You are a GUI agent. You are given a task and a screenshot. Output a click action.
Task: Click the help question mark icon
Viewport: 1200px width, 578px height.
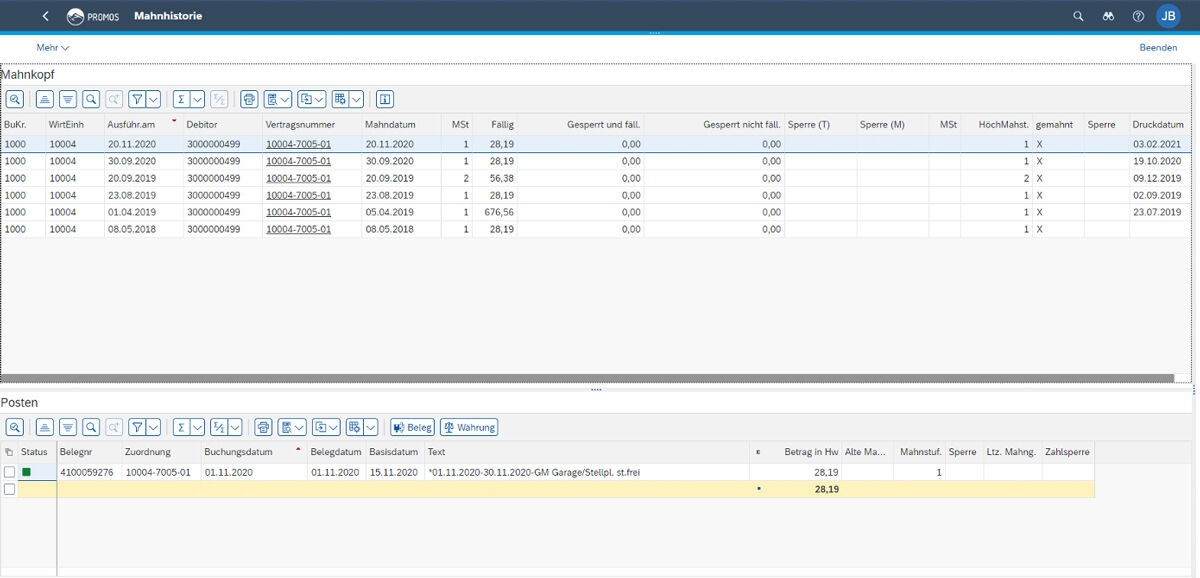click(1138, 16)
